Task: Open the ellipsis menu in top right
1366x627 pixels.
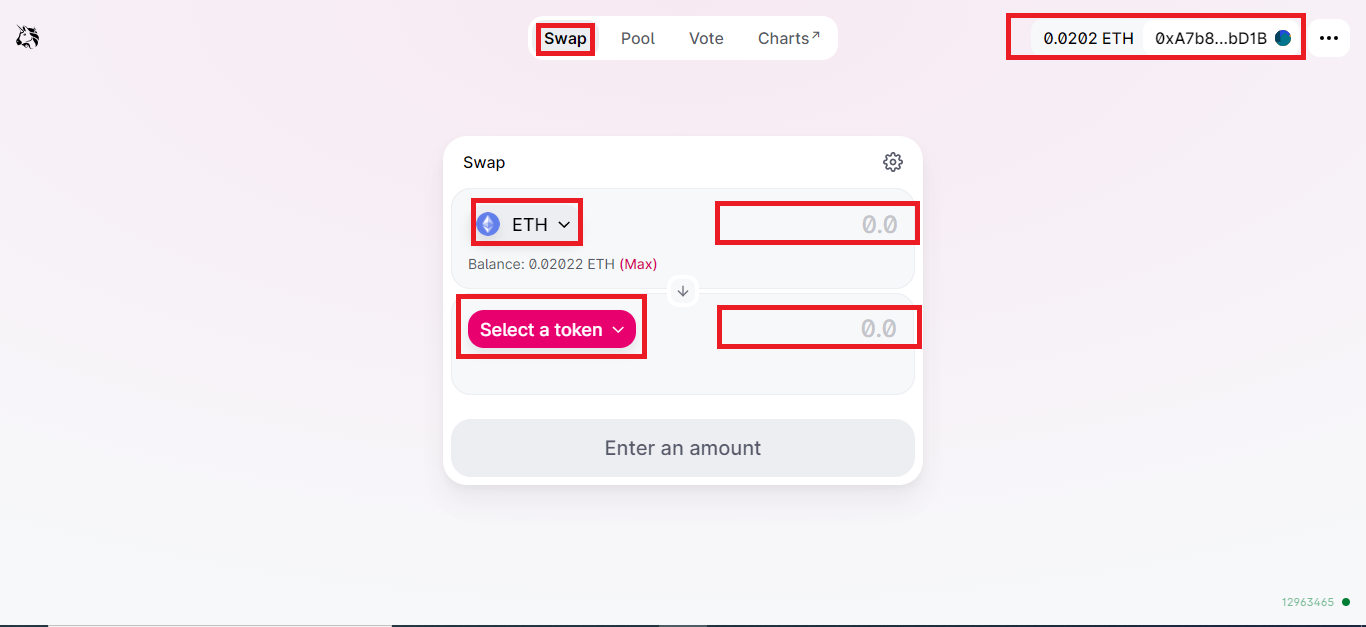Action: 1329,37
